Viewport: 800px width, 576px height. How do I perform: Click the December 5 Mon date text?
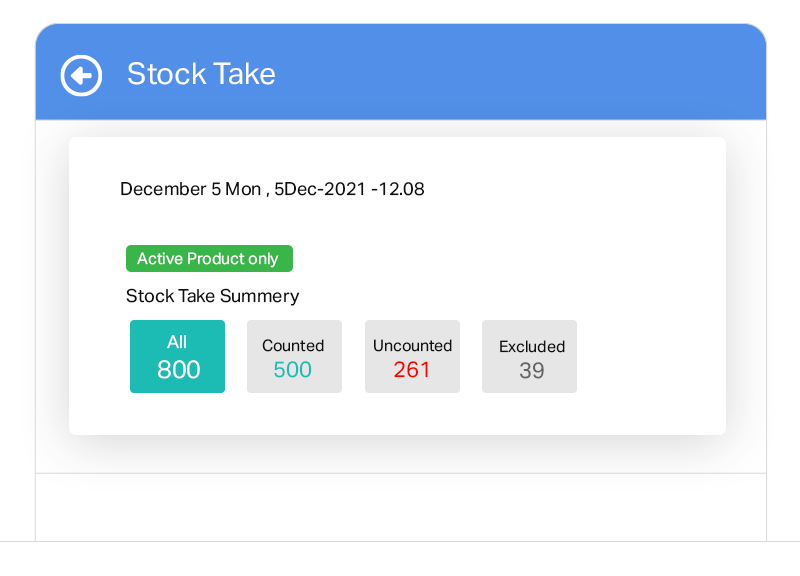point(190,189)
